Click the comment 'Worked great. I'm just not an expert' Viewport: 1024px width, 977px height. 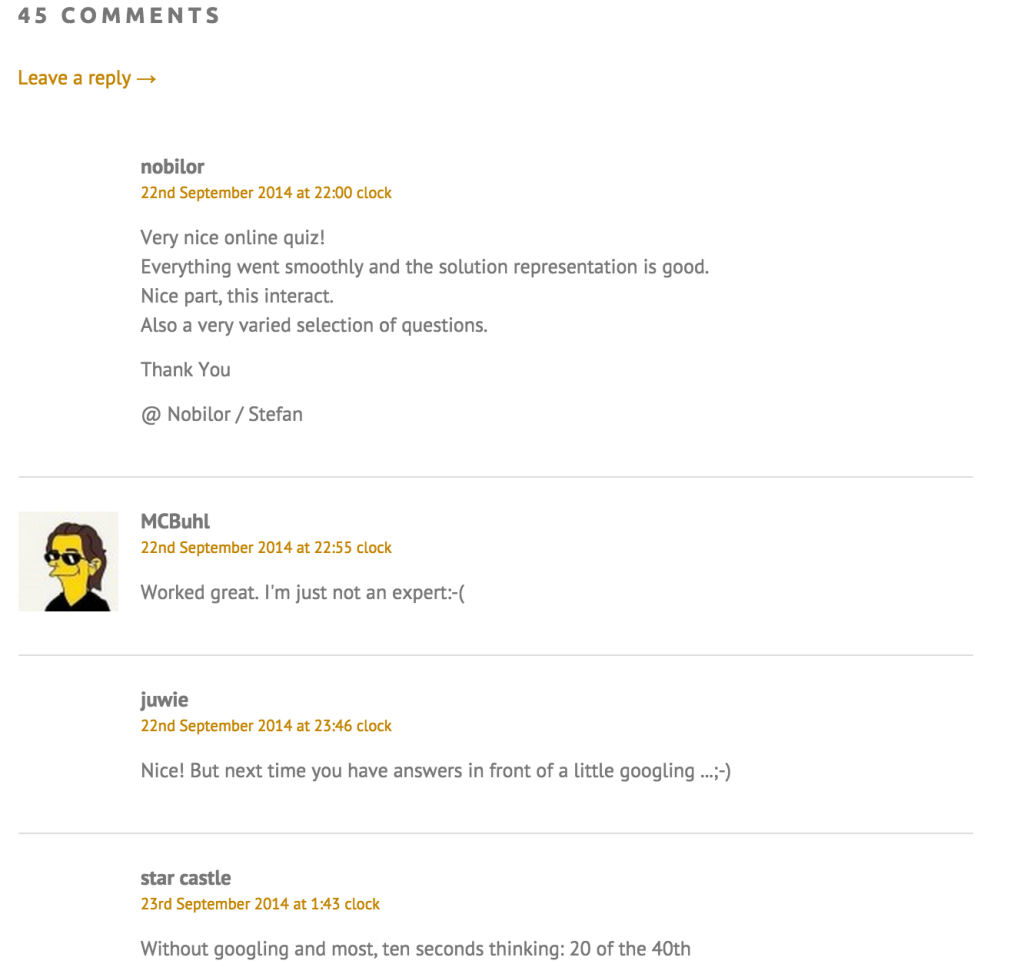click(302, 593)
